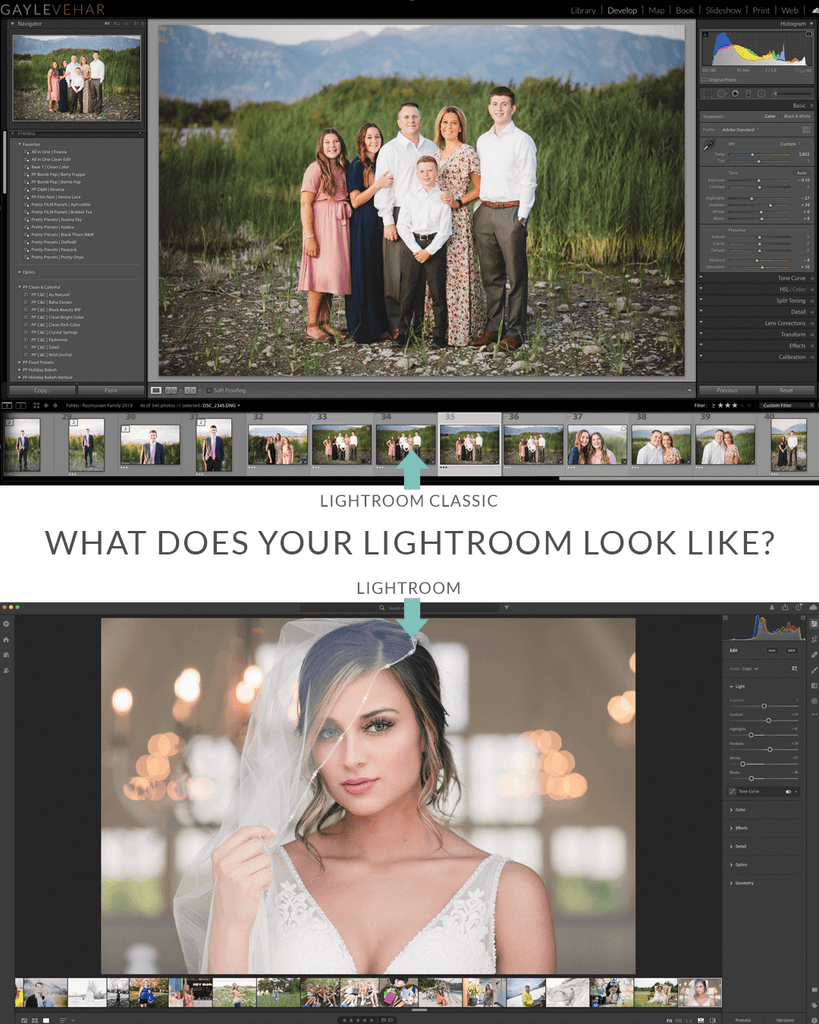The width and height of the screenshot is (819, 1024).
Task: Select the Adjustment Brush tool in Classic
Action: tap(774, 93)
